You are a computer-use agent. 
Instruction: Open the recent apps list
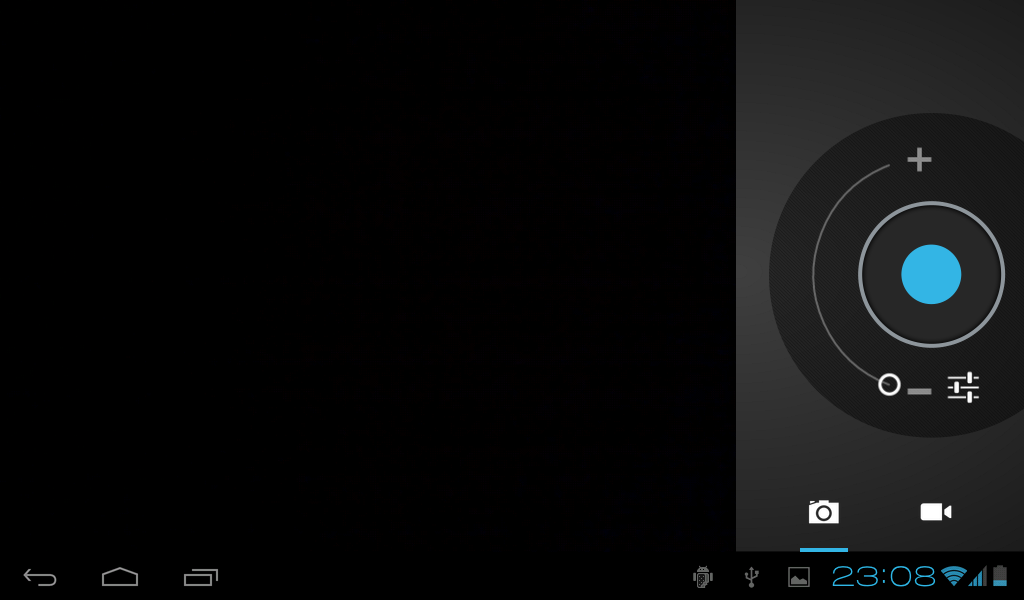tap(201, 577)
